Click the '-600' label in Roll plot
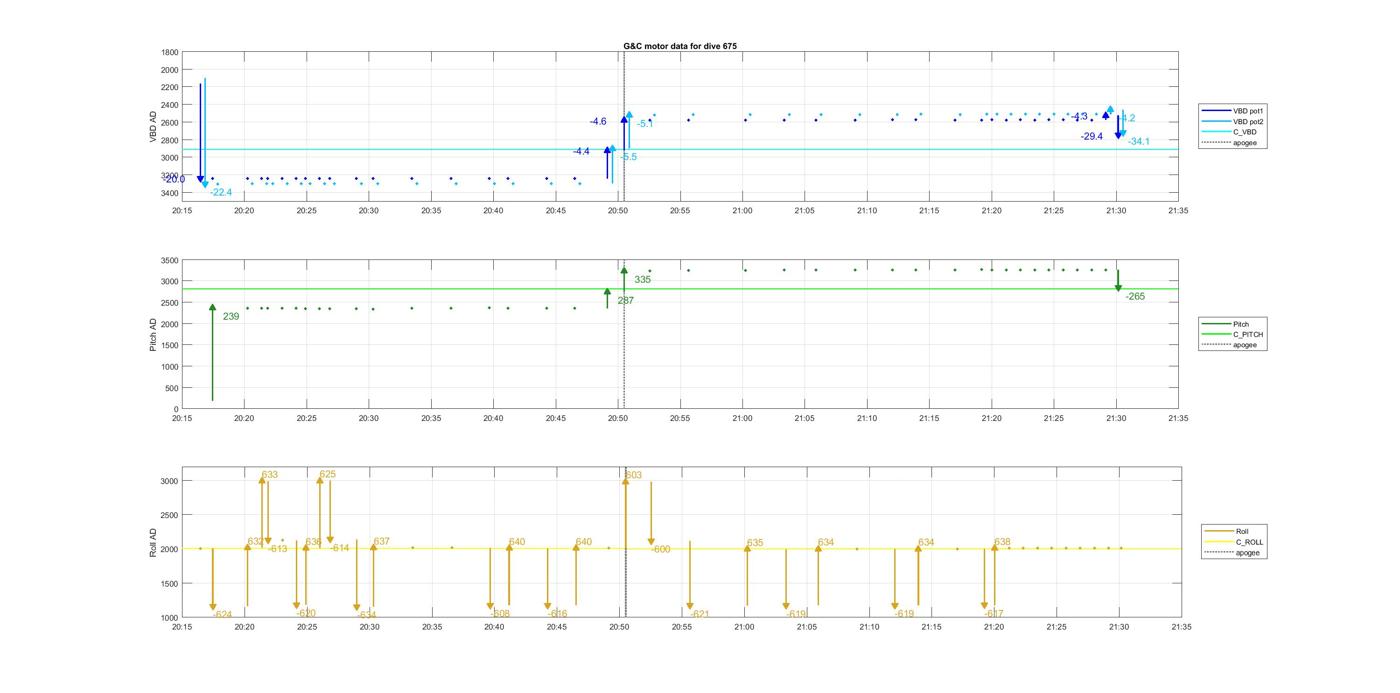 tap(661, 549)
